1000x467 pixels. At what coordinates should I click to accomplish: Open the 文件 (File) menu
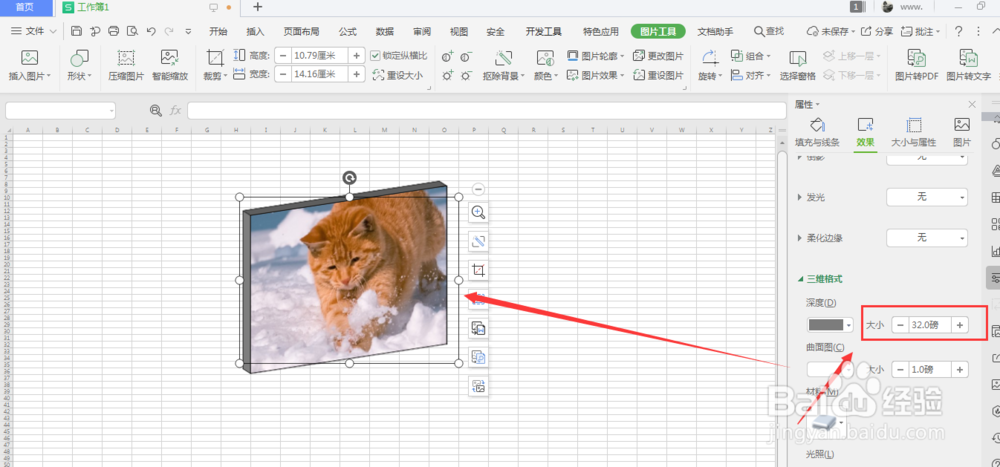[34, 31]
